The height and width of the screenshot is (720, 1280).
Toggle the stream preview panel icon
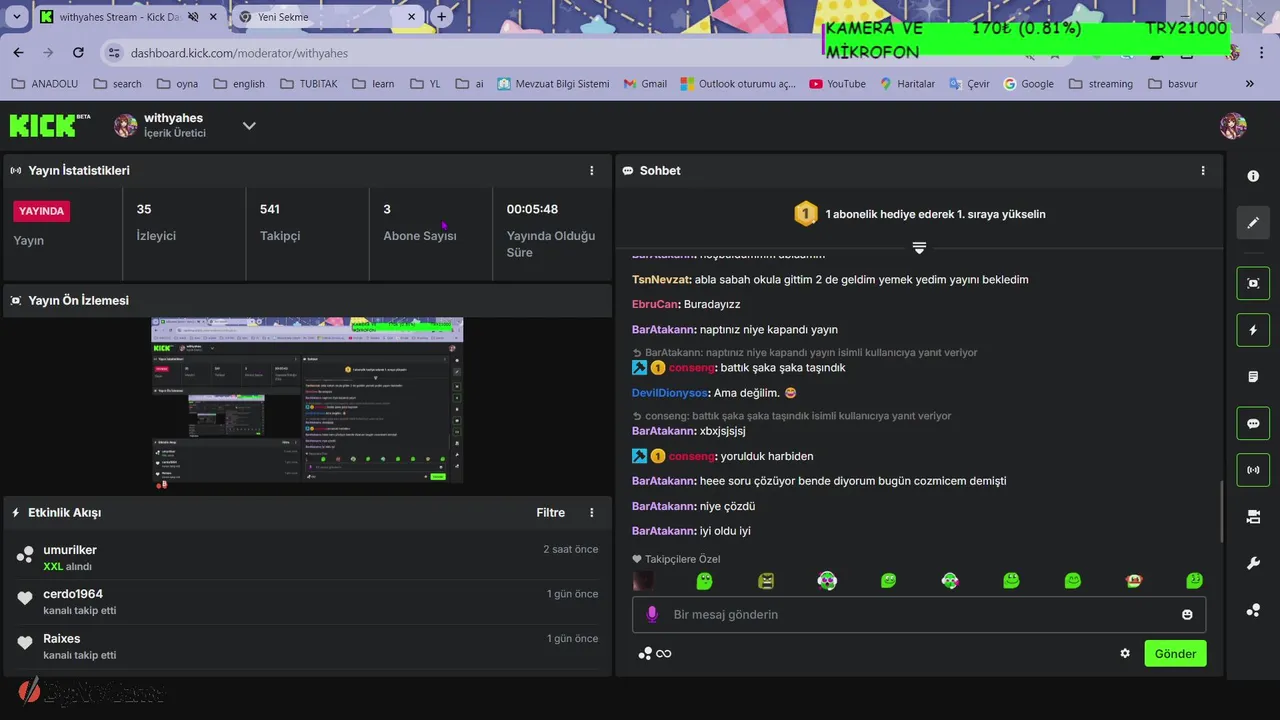click(1253, 283)
